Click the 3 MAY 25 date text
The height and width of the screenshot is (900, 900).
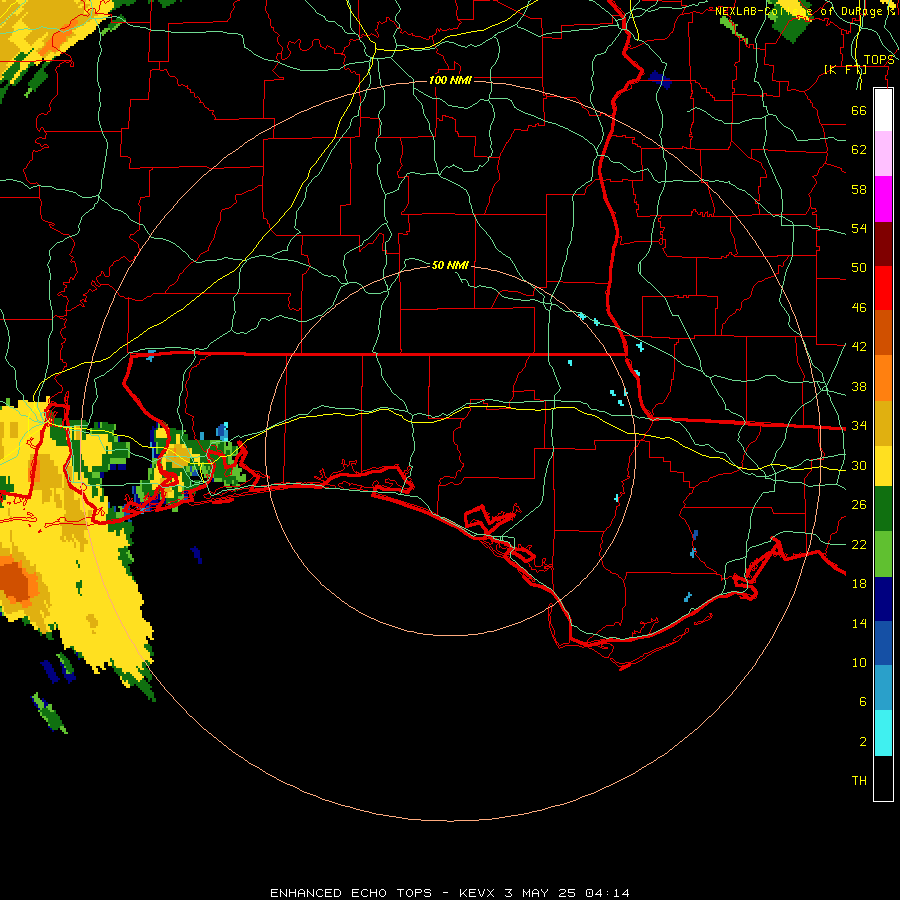542,893
